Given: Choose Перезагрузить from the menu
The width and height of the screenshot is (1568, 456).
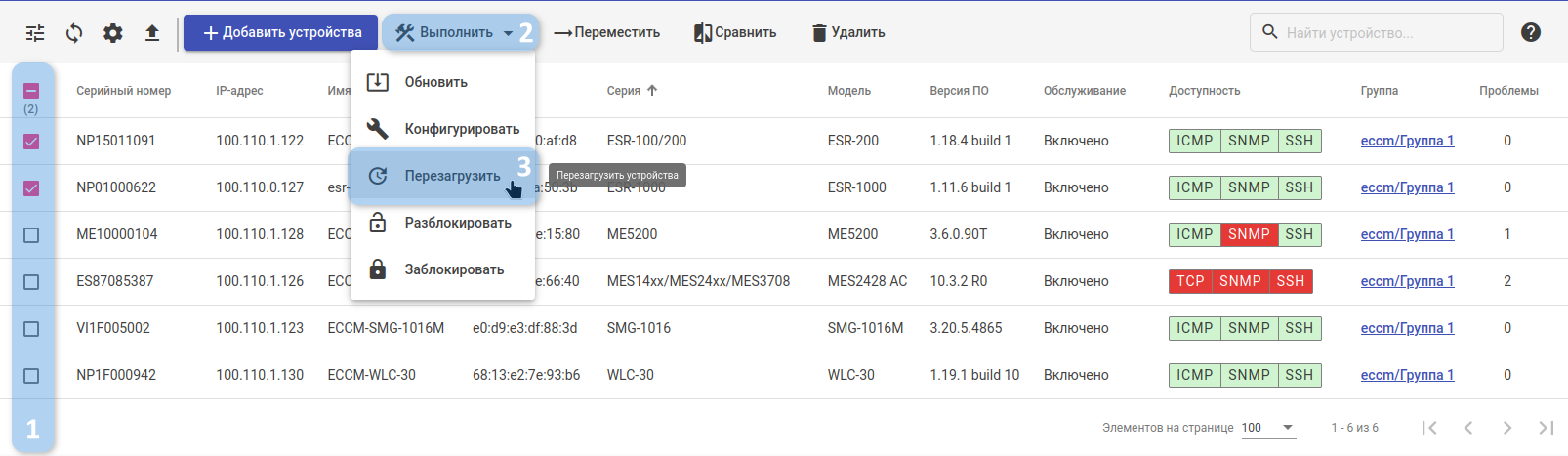Looking at the screenshot, I should point(451,176).
